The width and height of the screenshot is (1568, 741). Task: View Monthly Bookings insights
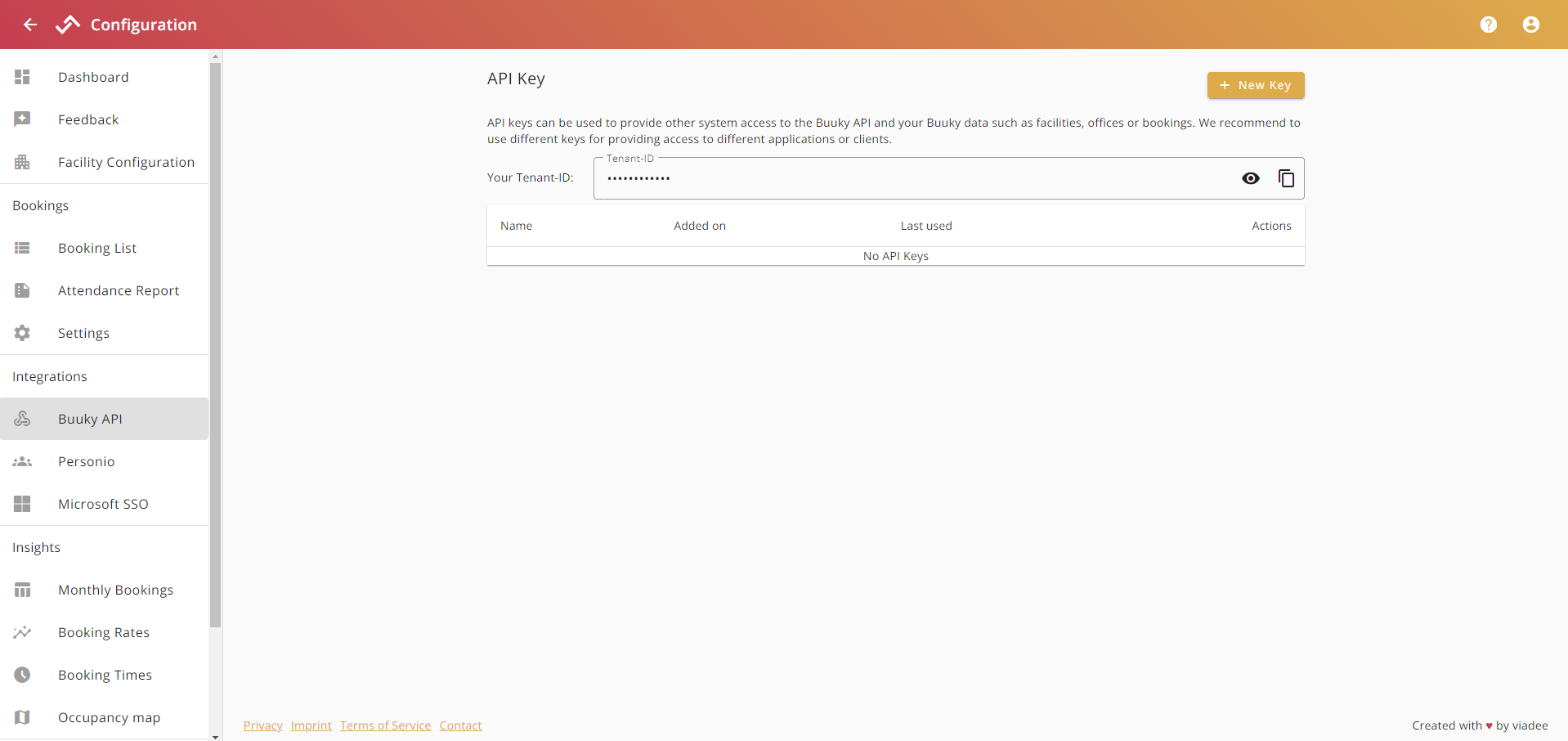[x=105, y=590]
